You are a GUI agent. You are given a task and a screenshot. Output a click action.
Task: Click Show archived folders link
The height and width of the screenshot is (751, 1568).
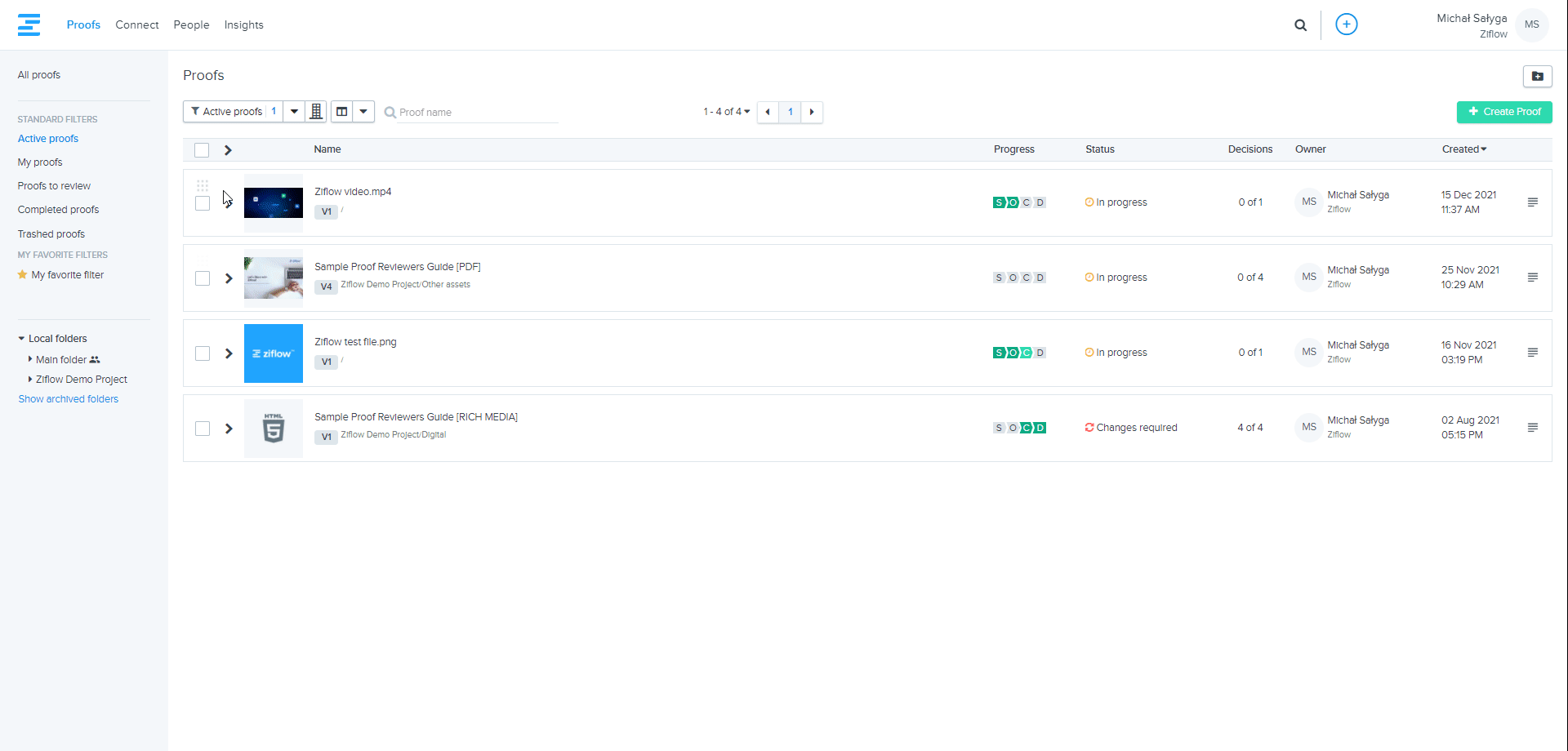(69, 399)
